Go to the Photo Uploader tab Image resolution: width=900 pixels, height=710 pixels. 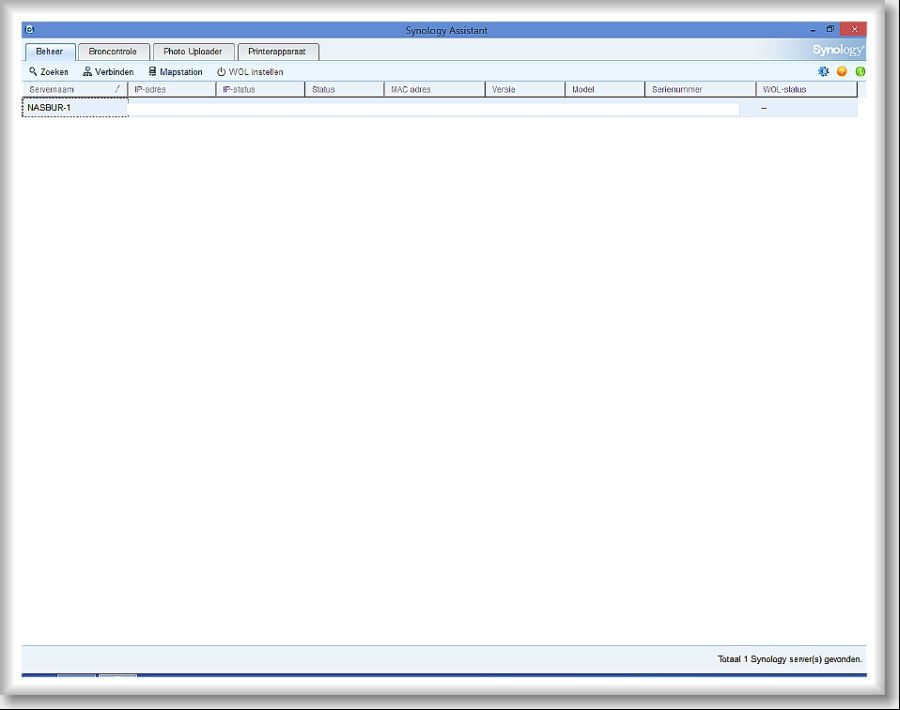pyautogui.click(x=193, y=52)
